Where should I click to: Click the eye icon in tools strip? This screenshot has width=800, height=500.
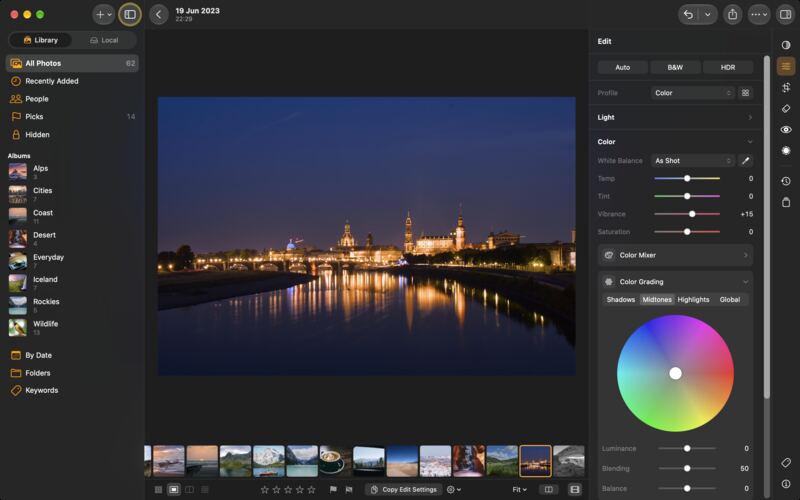pyautogui.click(x=786, y=130)
